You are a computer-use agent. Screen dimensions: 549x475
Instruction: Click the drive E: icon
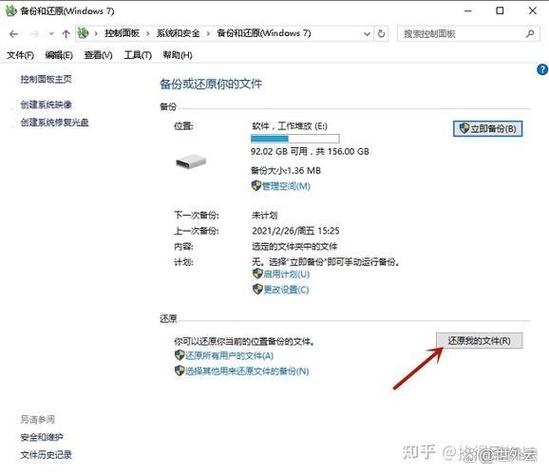pyautogui.click(x=191, y=162)
